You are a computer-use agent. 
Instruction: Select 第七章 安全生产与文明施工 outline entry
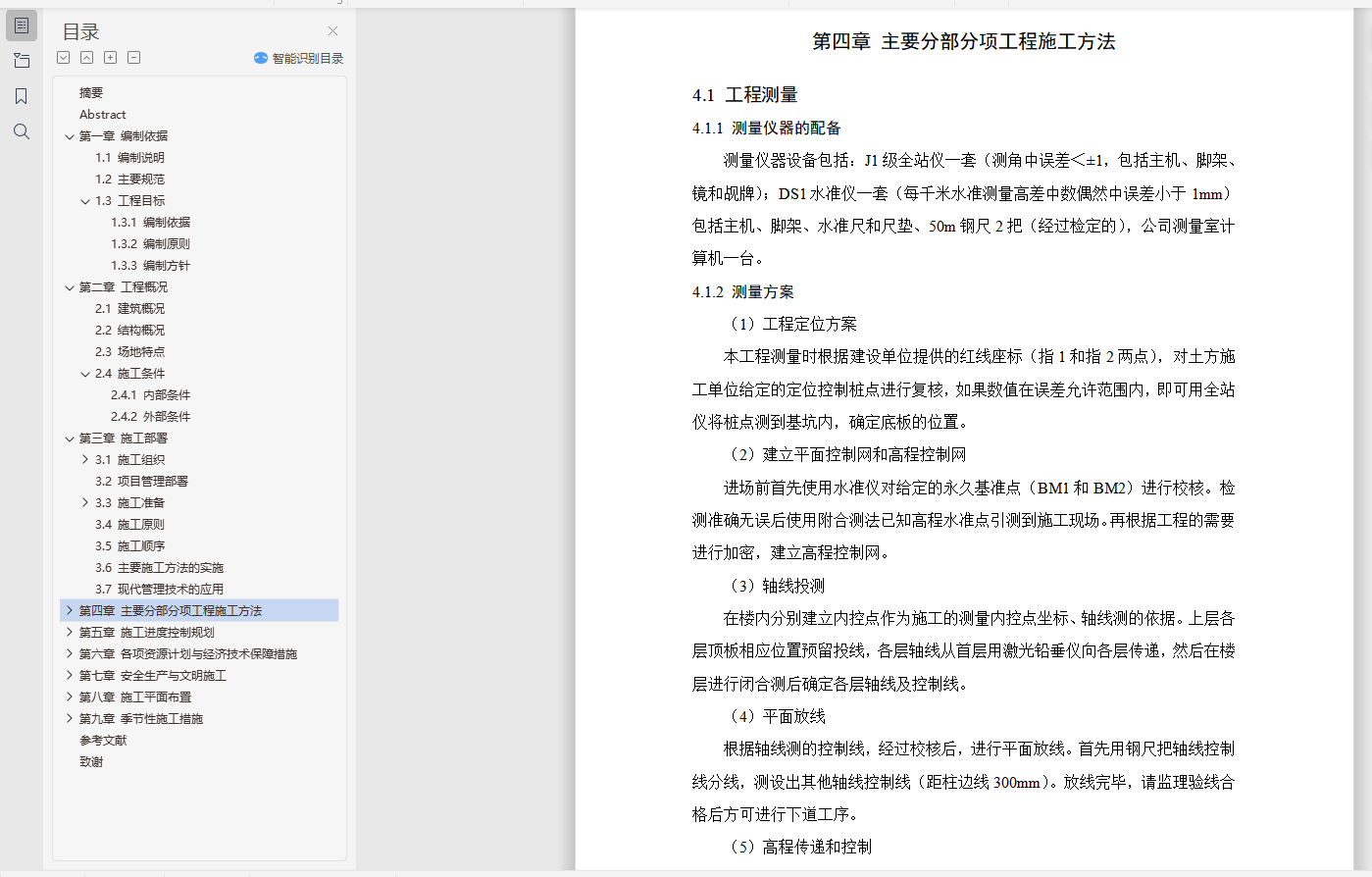coord(153,676)
